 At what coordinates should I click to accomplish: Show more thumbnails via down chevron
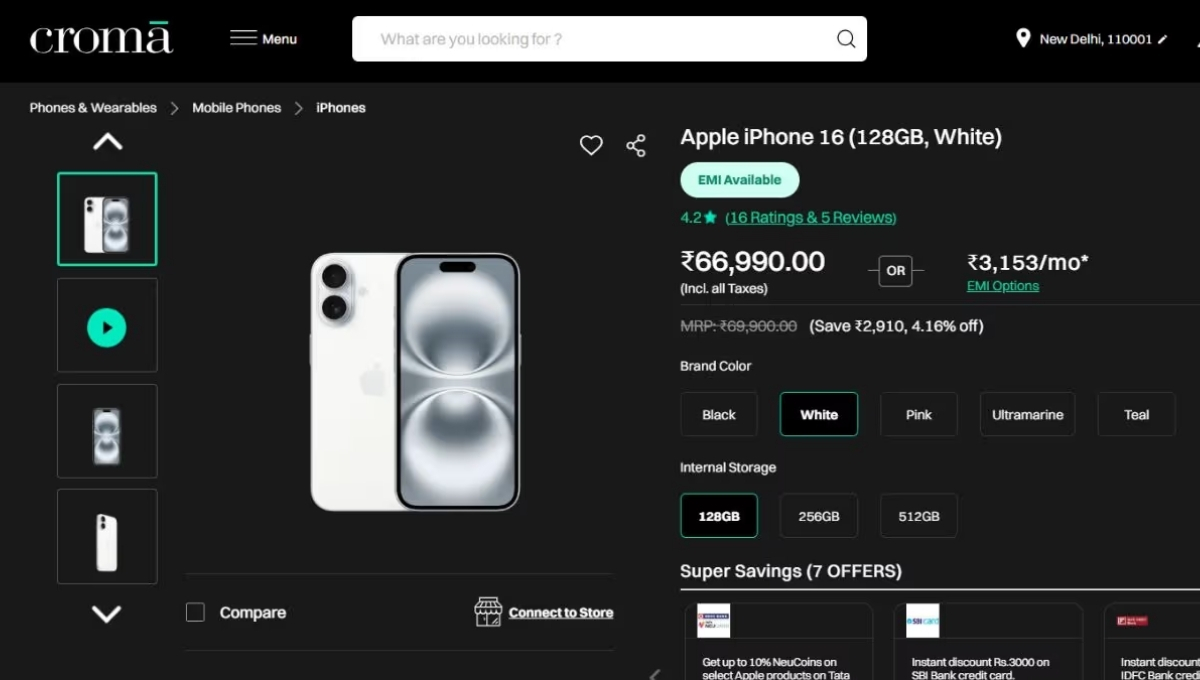(107, 614)
